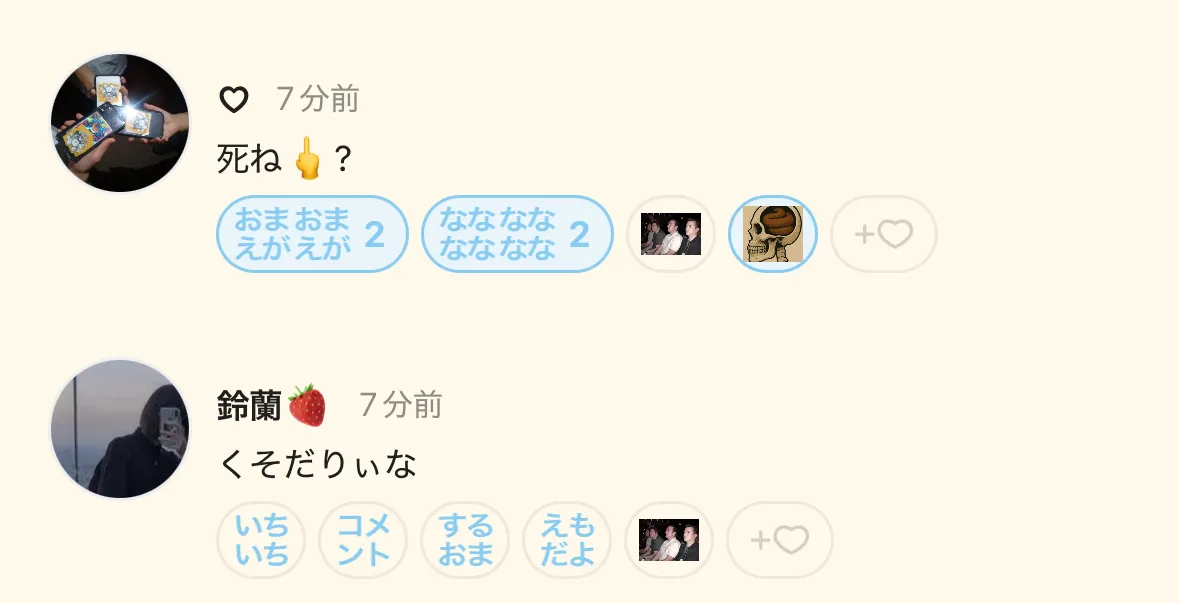Select the いちいち reaction pill
This screenshot has height=603, width=1179.
point(261,540)
